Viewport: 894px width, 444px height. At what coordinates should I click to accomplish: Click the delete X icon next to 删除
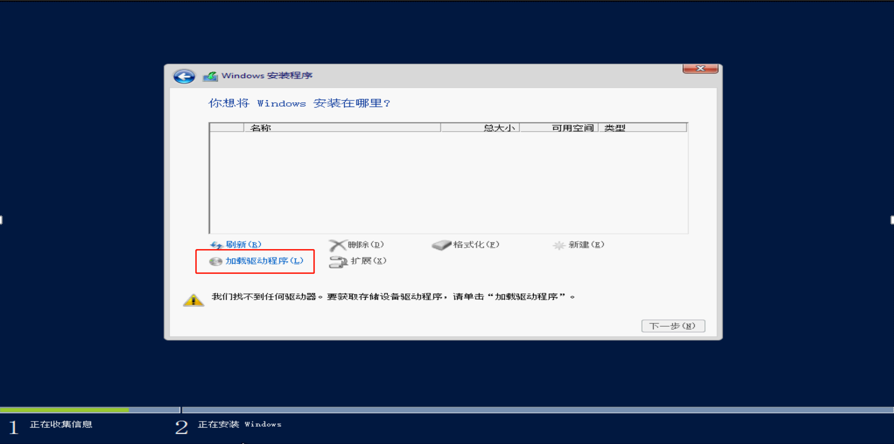point(338,245)
